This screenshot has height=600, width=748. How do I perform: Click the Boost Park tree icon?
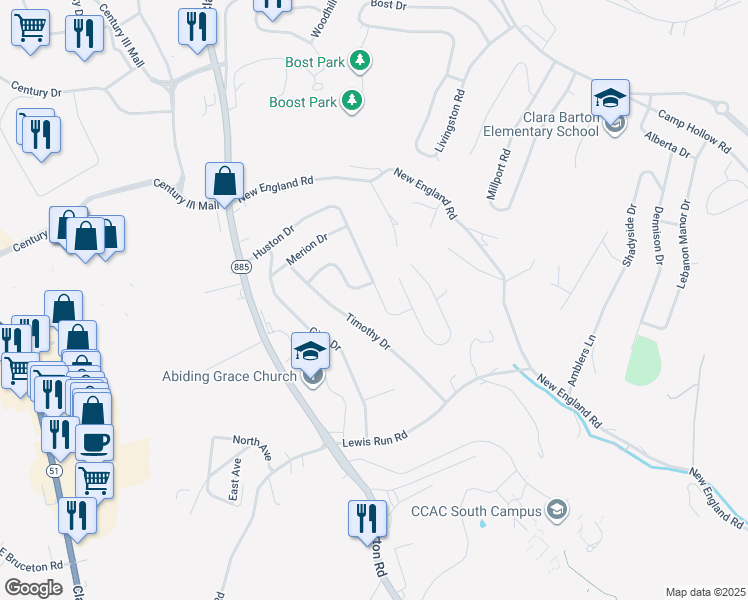(x=352, y=101)
